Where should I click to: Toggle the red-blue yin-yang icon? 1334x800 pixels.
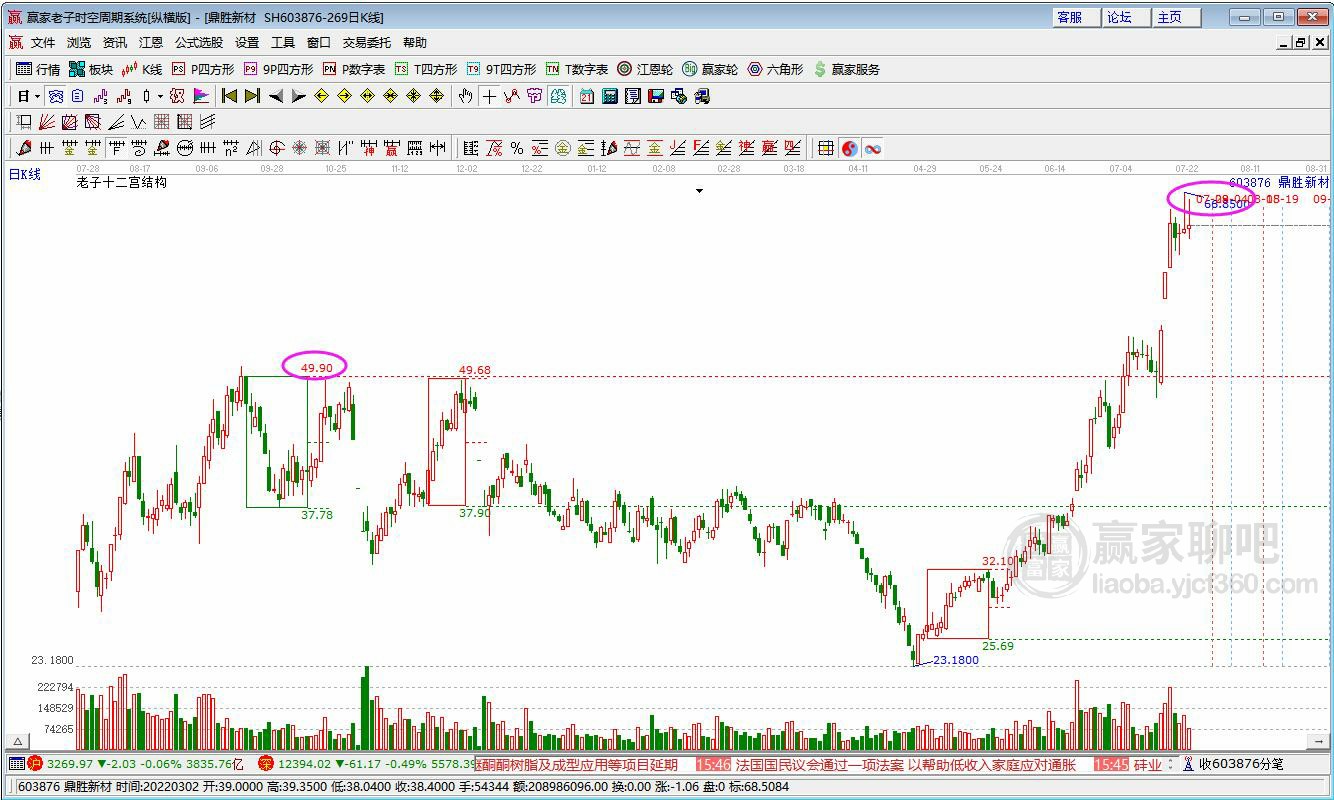(x=849, y=148)
